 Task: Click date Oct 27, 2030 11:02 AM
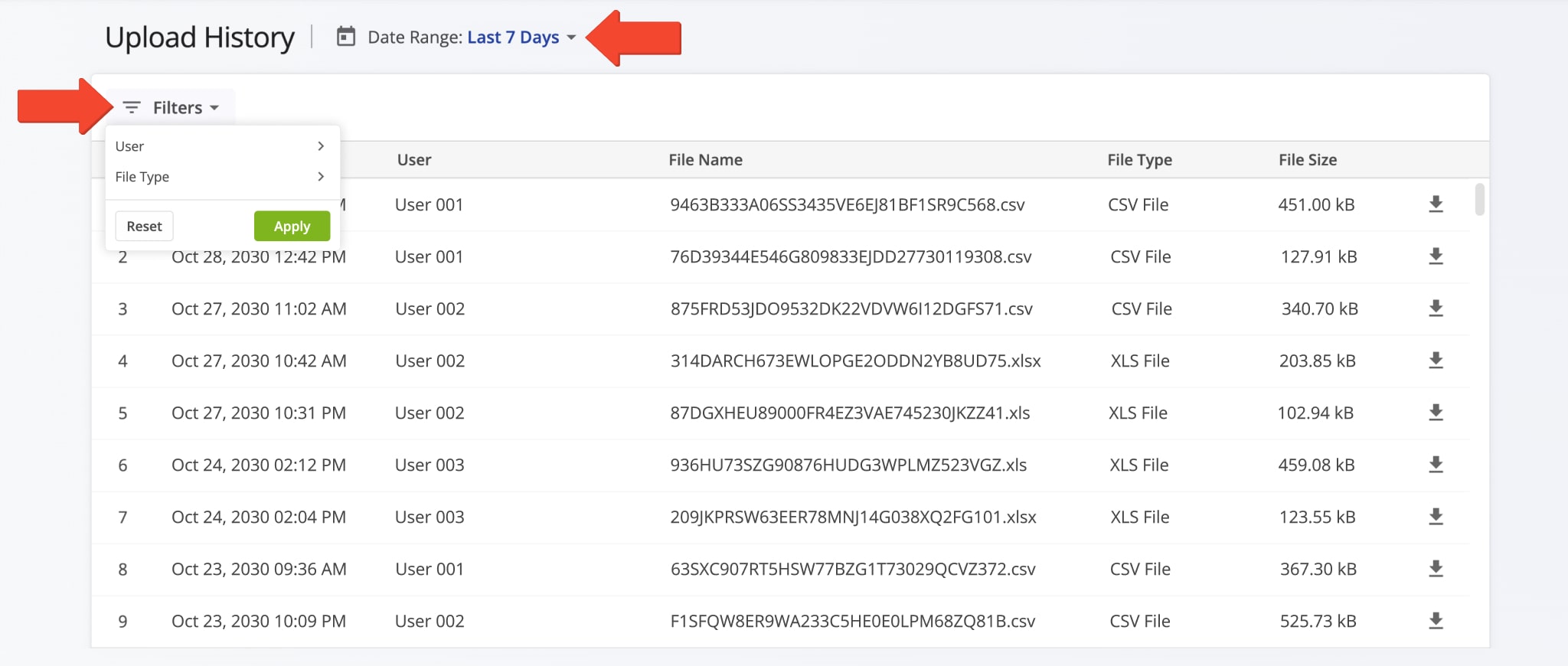click(259, 309)
